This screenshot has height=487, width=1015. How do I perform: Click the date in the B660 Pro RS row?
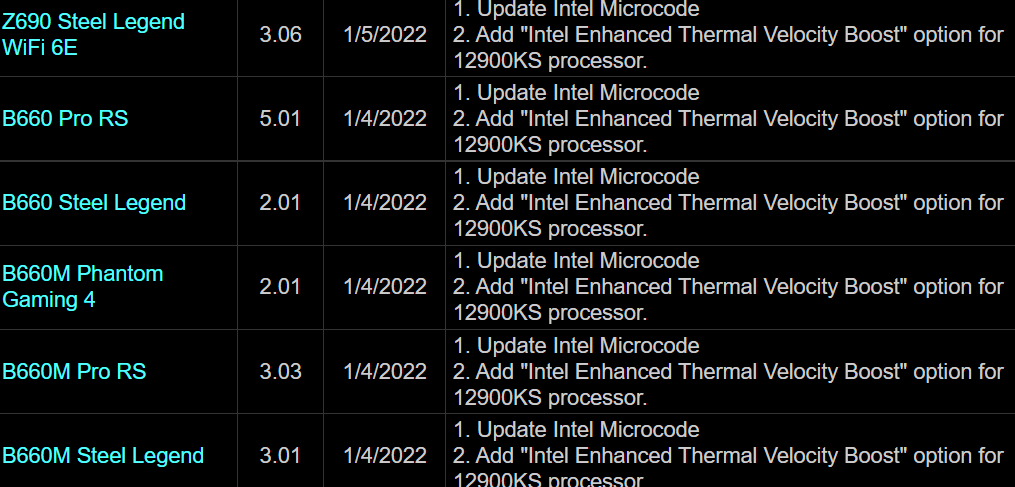click(385, 118)
